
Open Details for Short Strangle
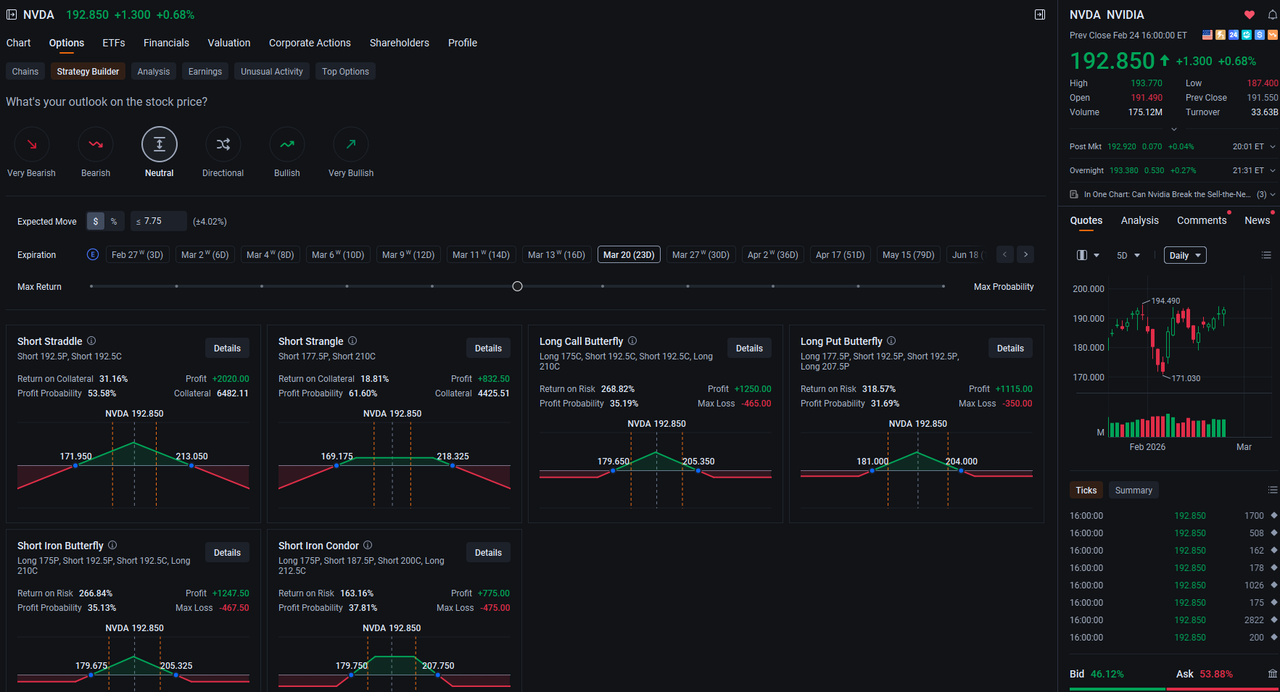tap(488, 348)
